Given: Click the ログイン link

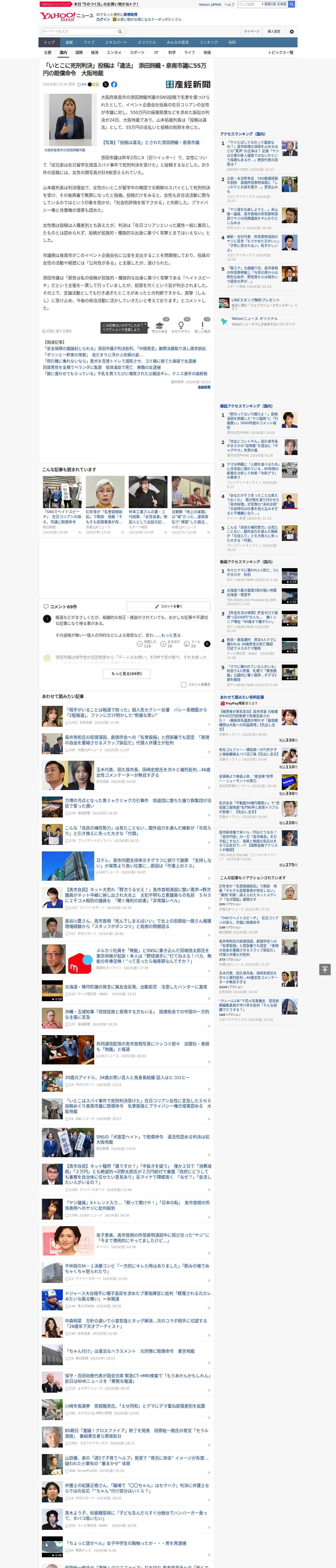Looking at the screenshot, I should (x=103, y=20).
